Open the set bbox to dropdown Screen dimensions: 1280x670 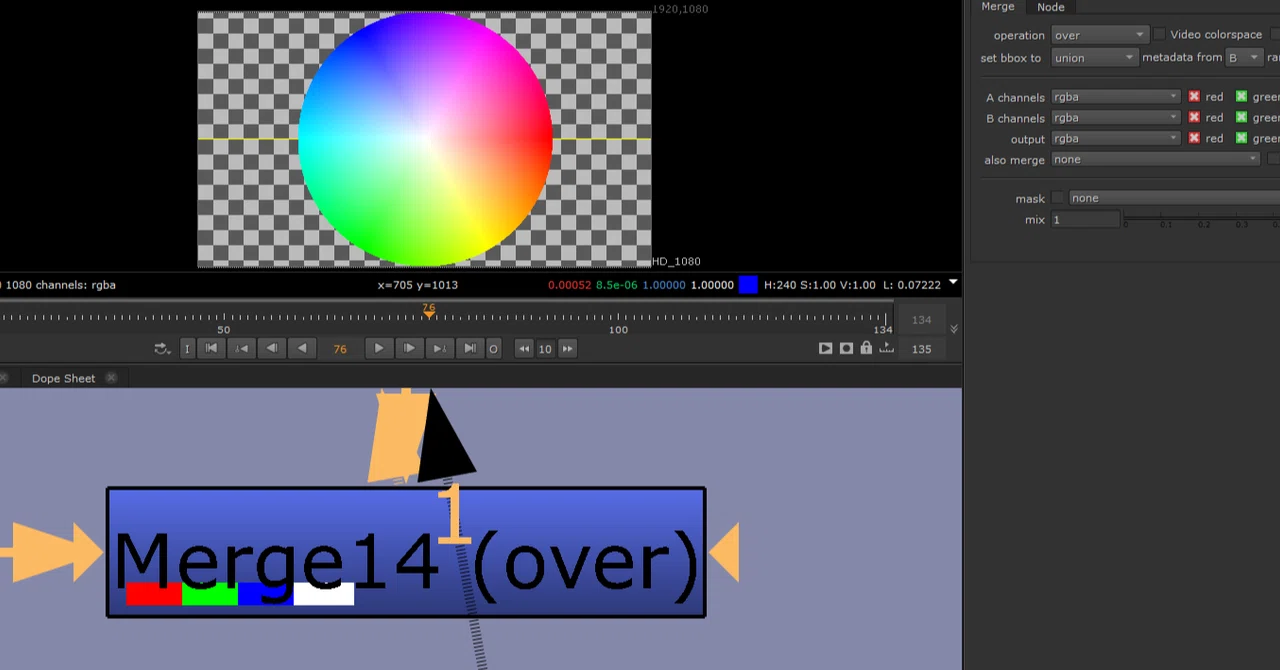pyautogui.click(x=1094, y=58)
